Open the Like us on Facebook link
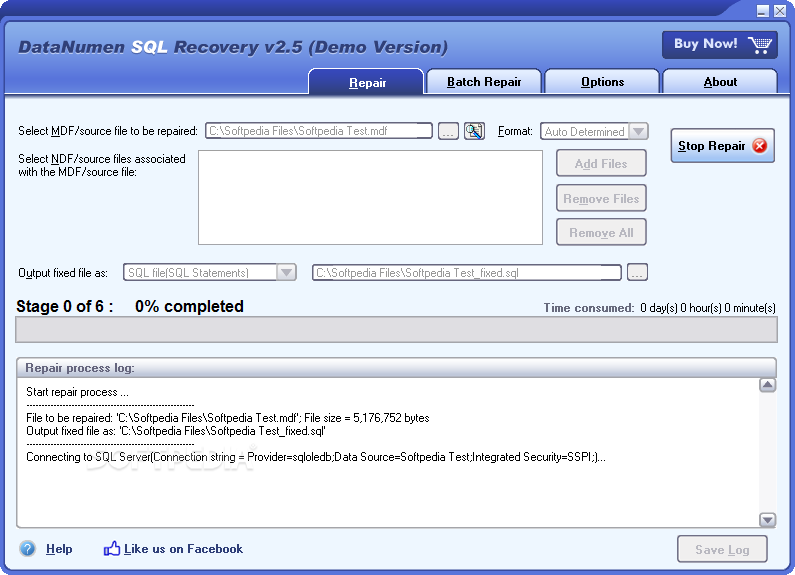Screen dimensions: 795x575 [x=183, y=549]
